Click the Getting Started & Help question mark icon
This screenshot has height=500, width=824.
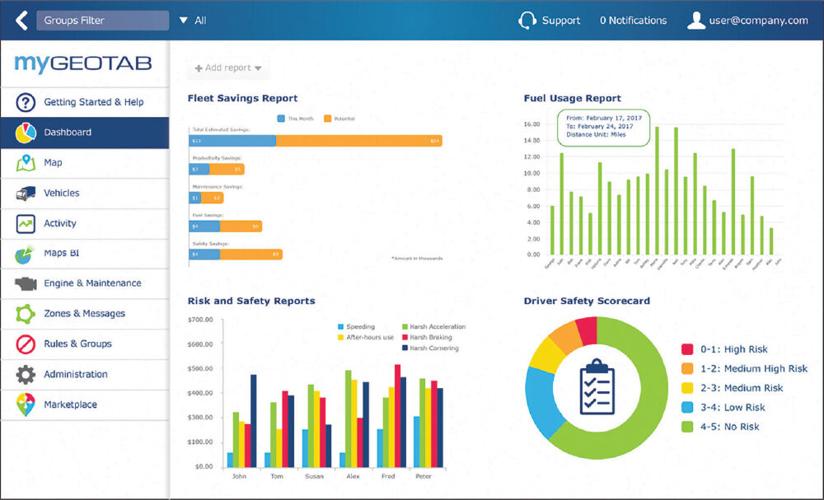pyautogui.click(x=26, y=102)
